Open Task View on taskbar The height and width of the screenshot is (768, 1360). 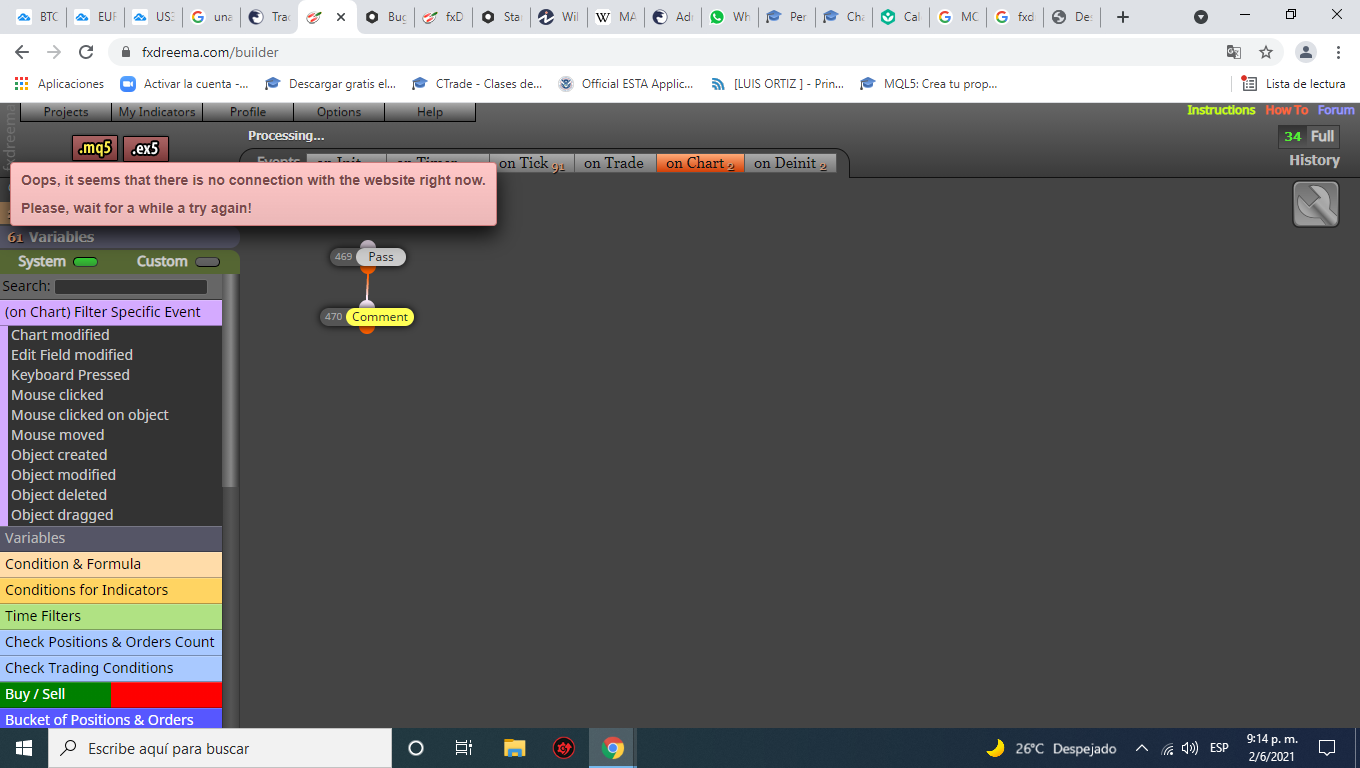click(x=464, y=748)
